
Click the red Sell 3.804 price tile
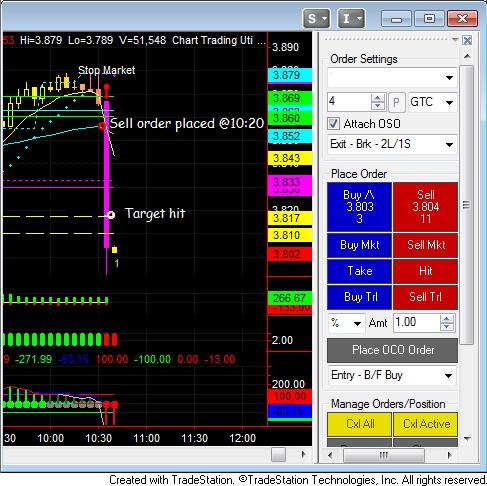426,207
